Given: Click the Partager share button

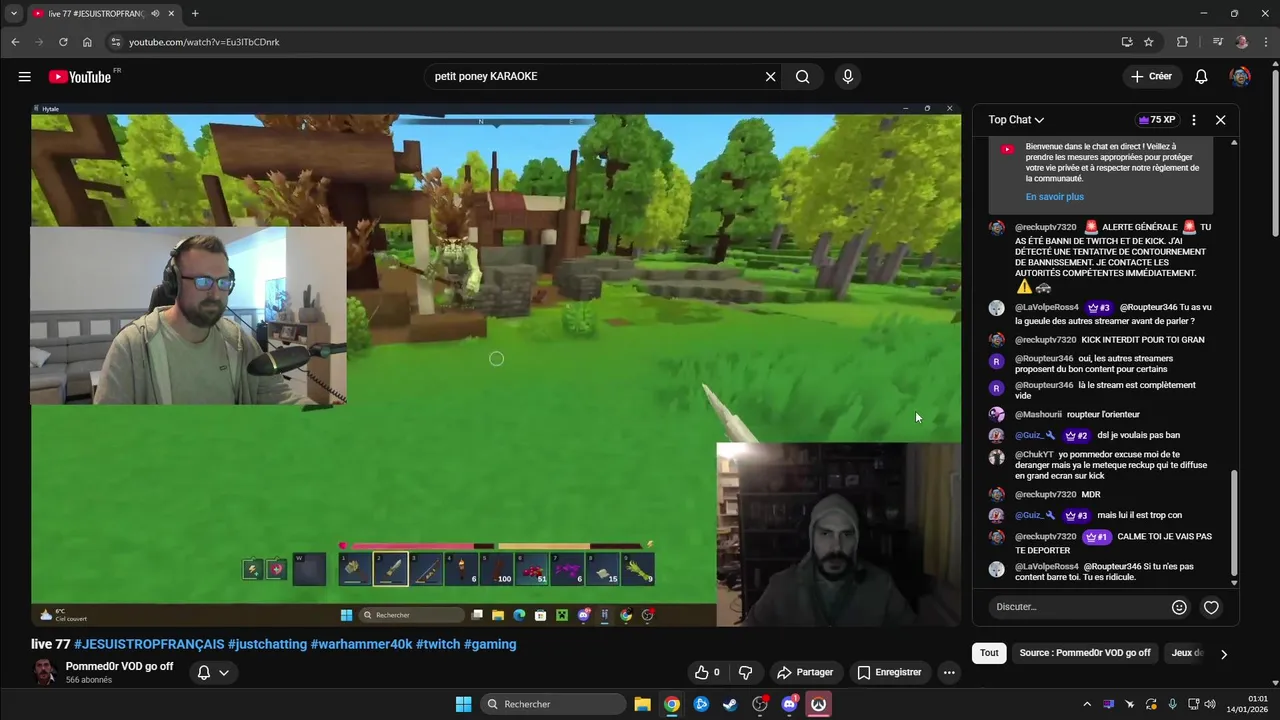Looking at the screenshot, I should pyautogui.click(x=805, y=672).
